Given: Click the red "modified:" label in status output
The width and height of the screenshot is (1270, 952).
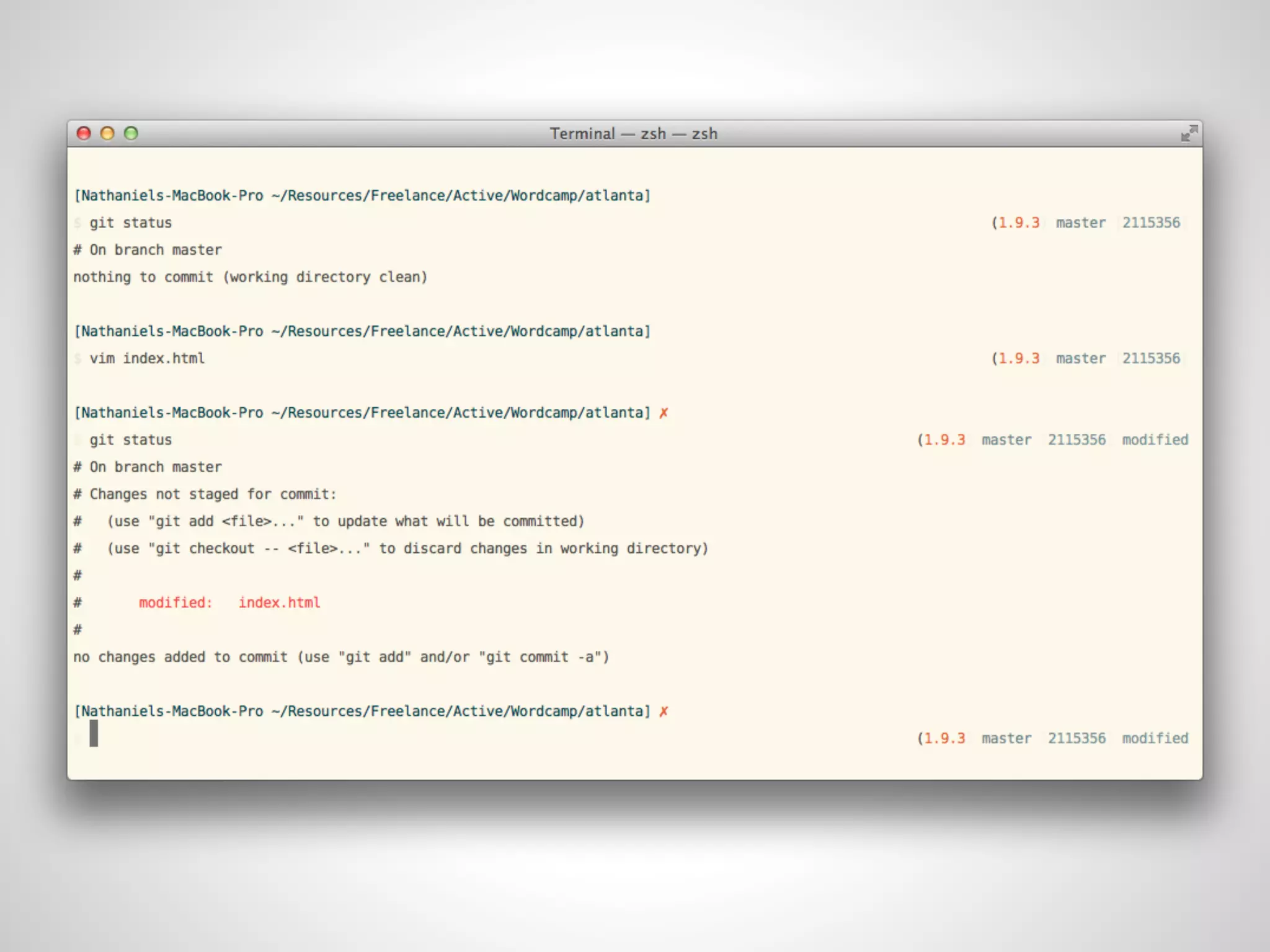Looking at the screenshot, I should pos(175,602).
